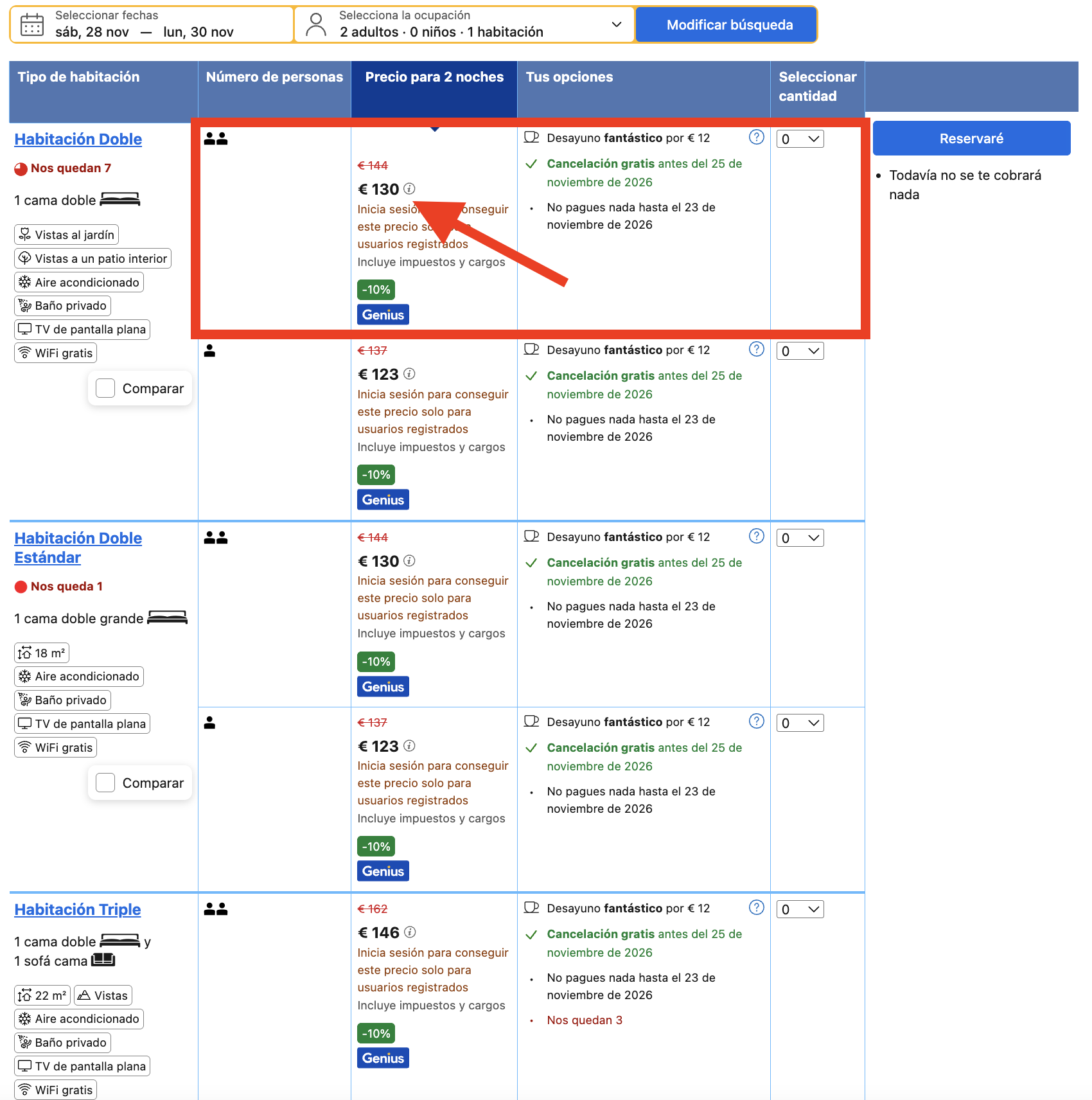Open help icon for Doble Estándar two-person breakfast
Viewport: 1092px width, 1100px height.
click(x=757, y=537)
